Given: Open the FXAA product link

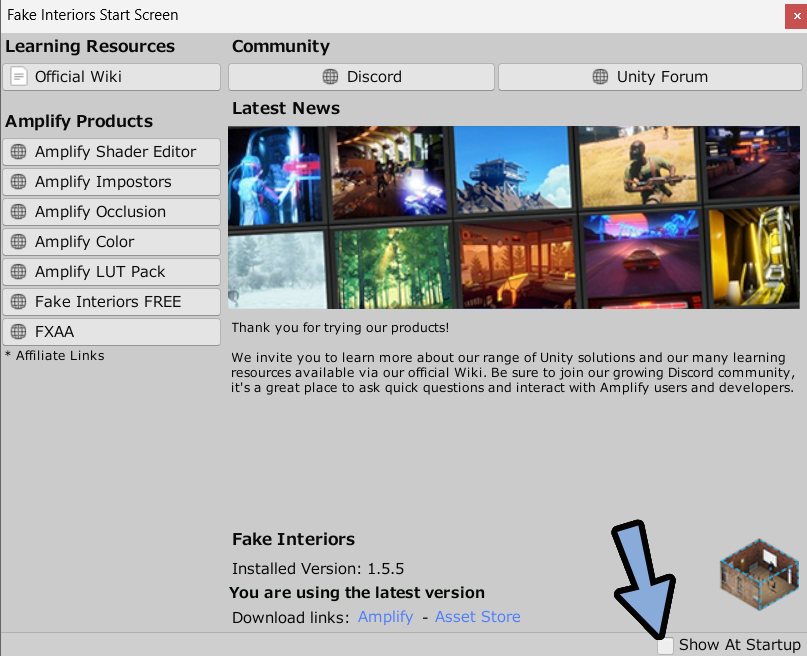Looking at the screenshot, I should pos(111,332).
